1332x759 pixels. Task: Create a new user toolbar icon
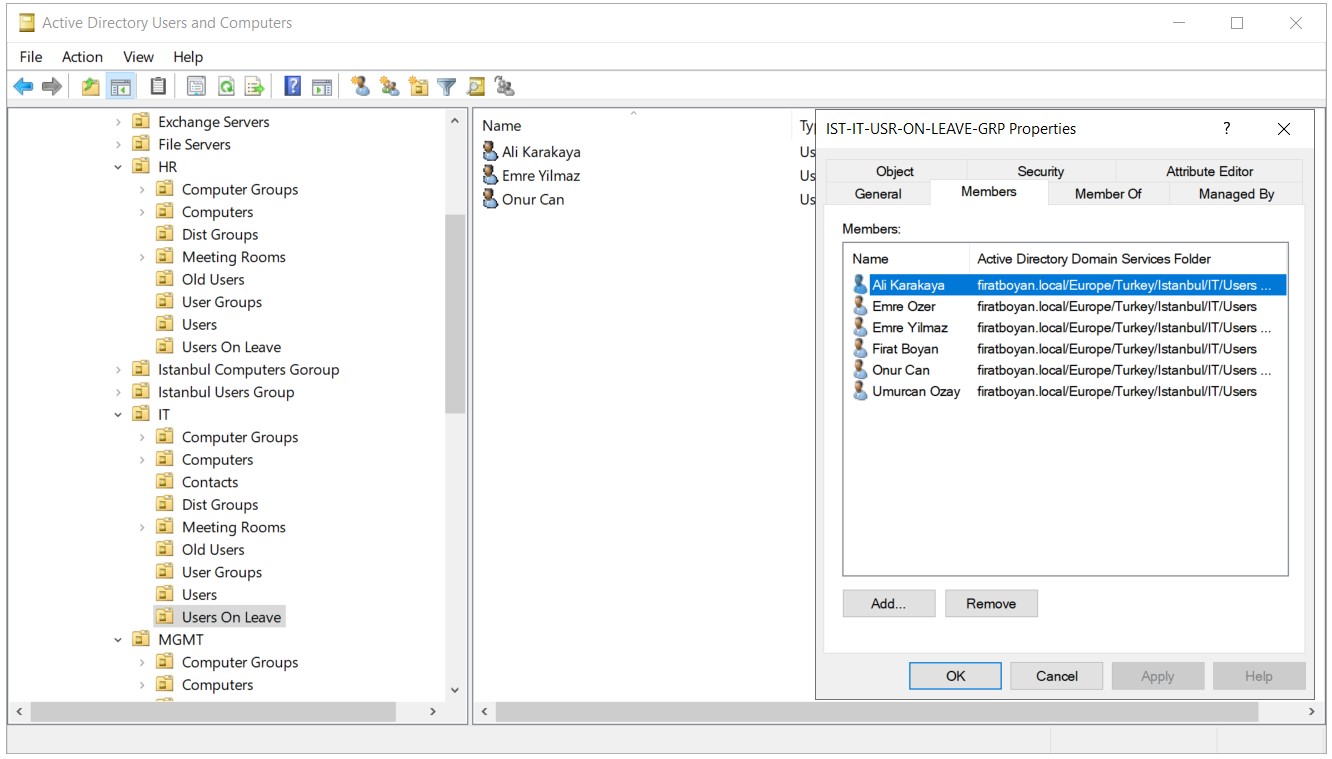pyautogui.click(x=360, y=87)
